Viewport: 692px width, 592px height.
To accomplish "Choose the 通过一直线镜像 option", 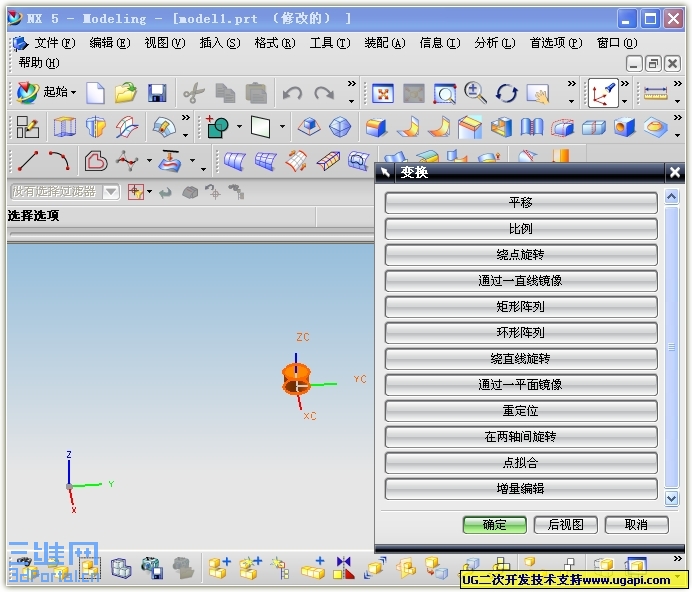I will 521,281.
